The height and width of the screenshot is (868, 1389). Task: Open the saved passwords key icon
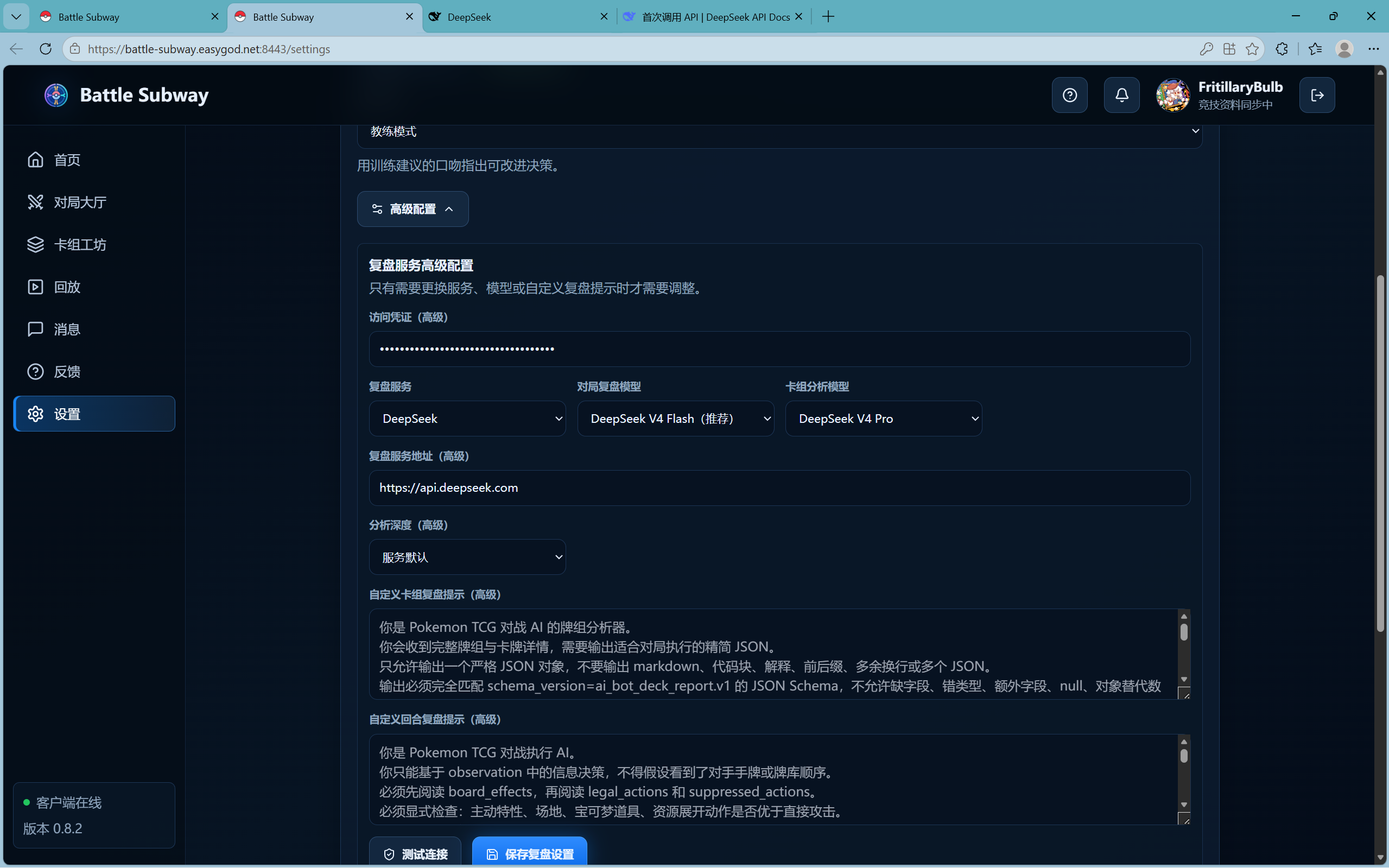click(1206, 49)
